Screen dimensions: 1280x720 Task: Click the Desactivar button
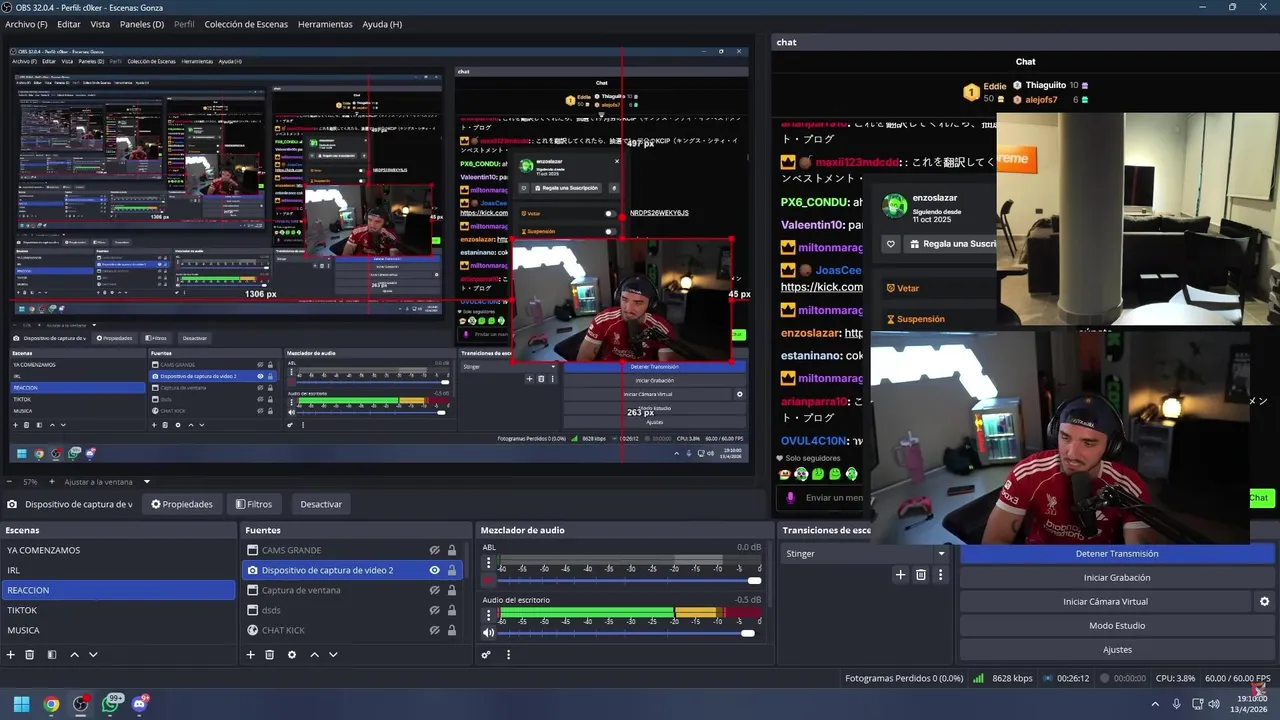pyautogui.click(x=321, y=504)
